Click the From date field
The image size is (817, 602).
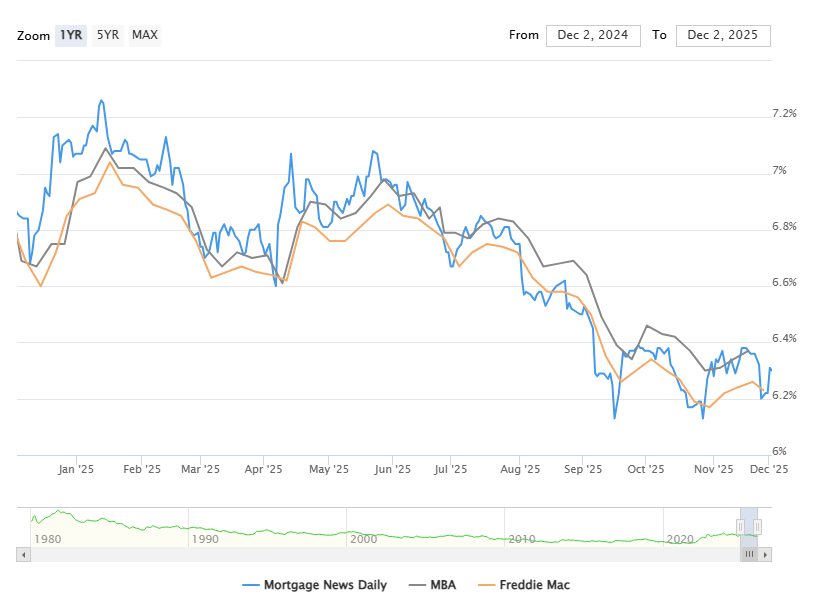593,35
